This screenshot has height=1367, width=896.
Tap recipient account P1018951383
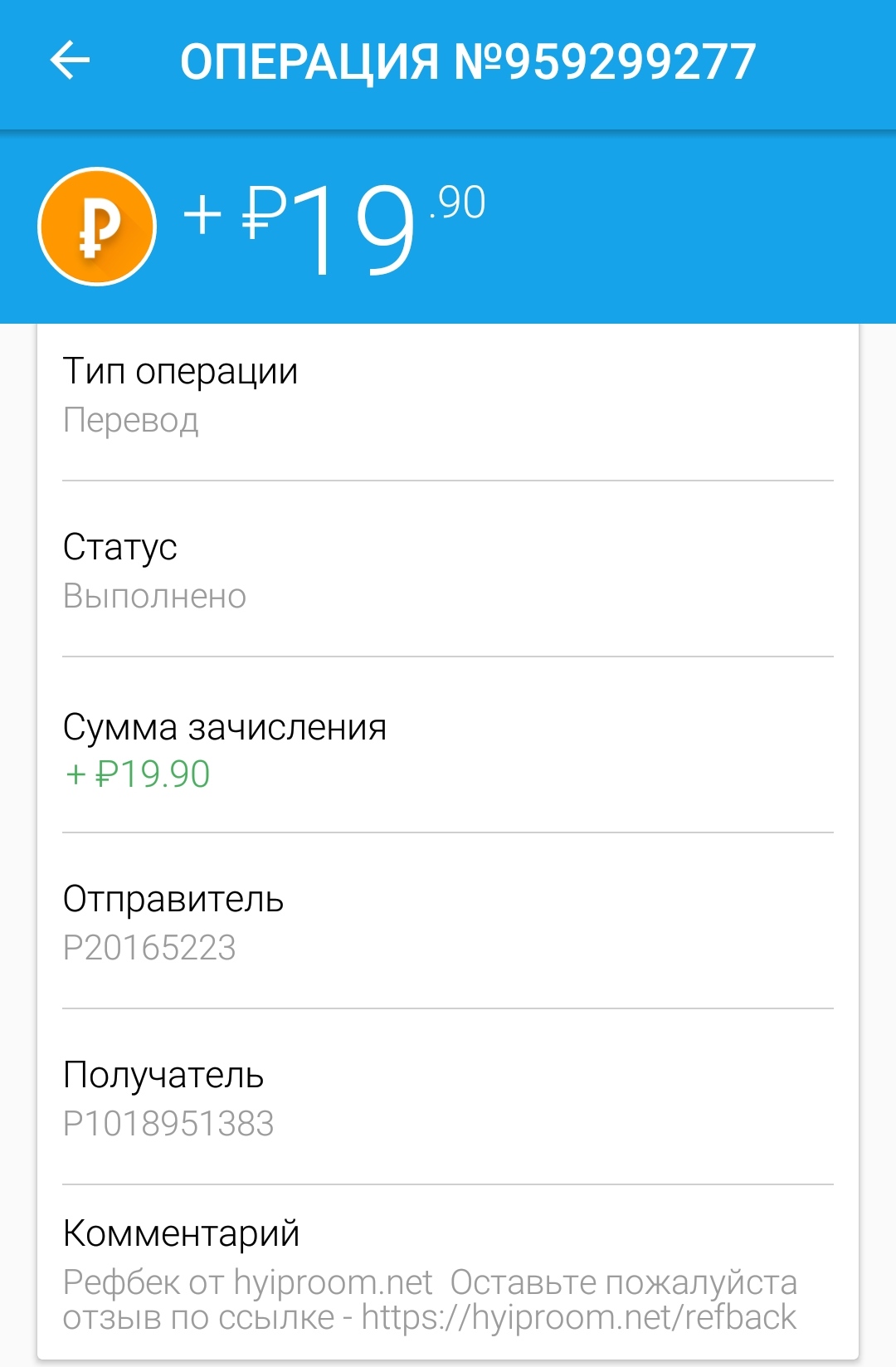[x=168, y=1124]
